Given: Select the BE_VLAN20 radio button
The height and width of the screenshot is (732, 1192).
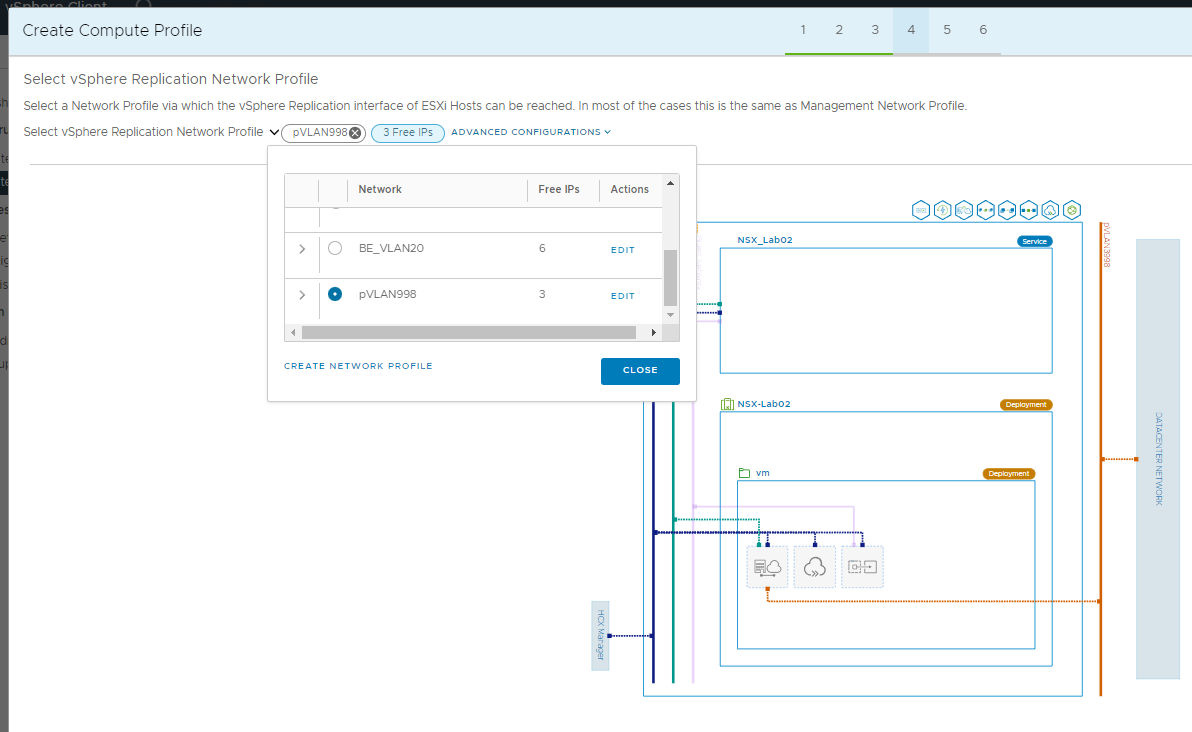Looking at the screenshot, I should (335, 247).
